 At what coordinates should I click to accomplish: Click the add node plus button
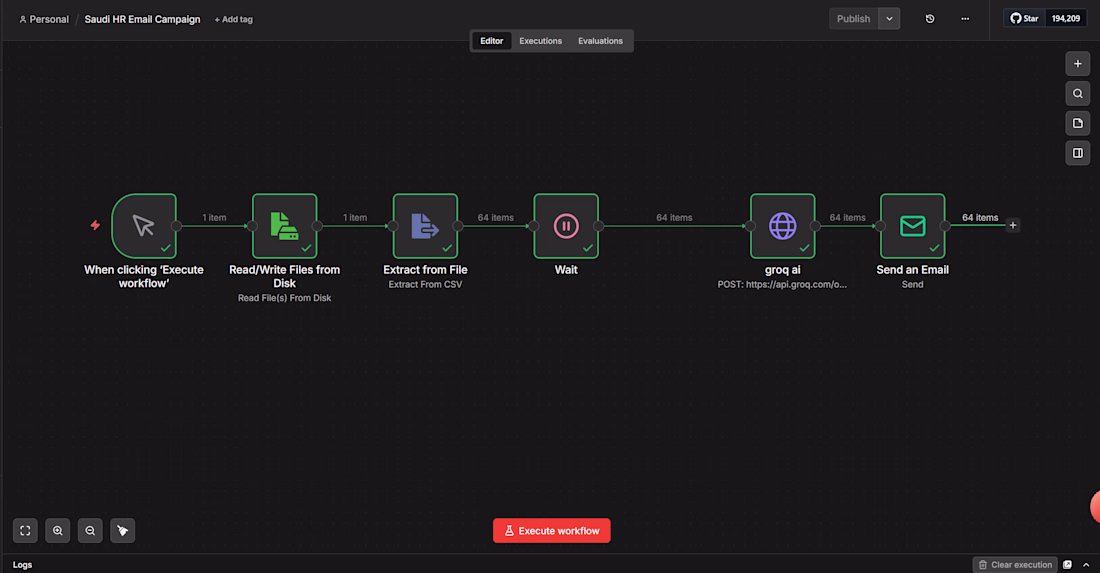[x=1078, y=64]
